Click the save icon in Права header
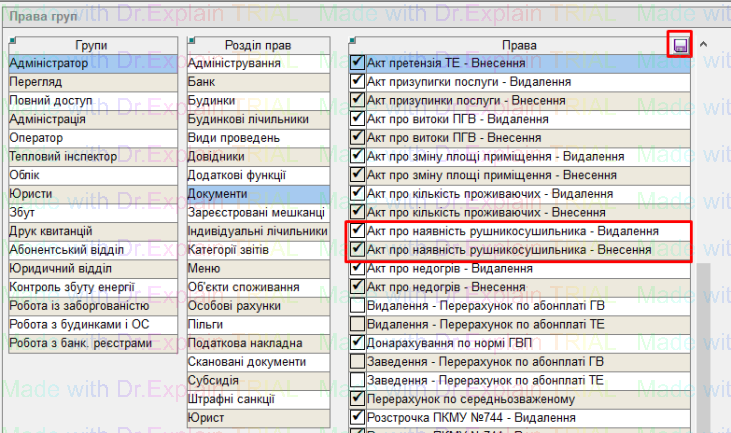The image size is (731, 433). (680, 45)
